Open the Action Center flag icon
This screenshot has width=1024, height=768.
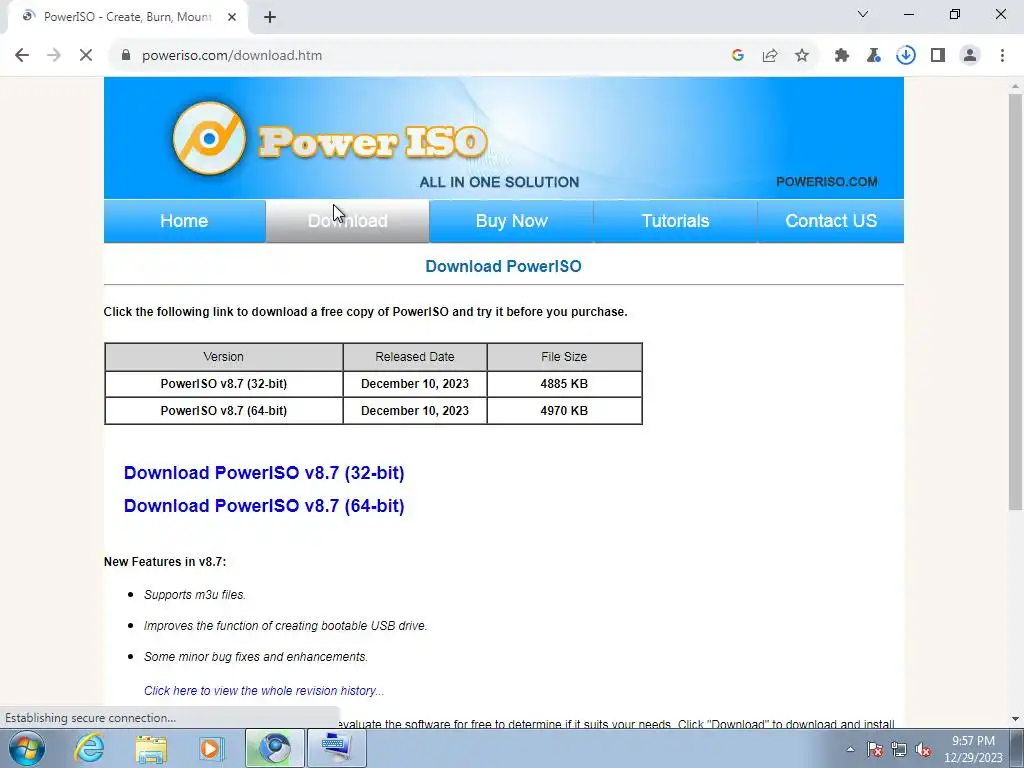875,749
